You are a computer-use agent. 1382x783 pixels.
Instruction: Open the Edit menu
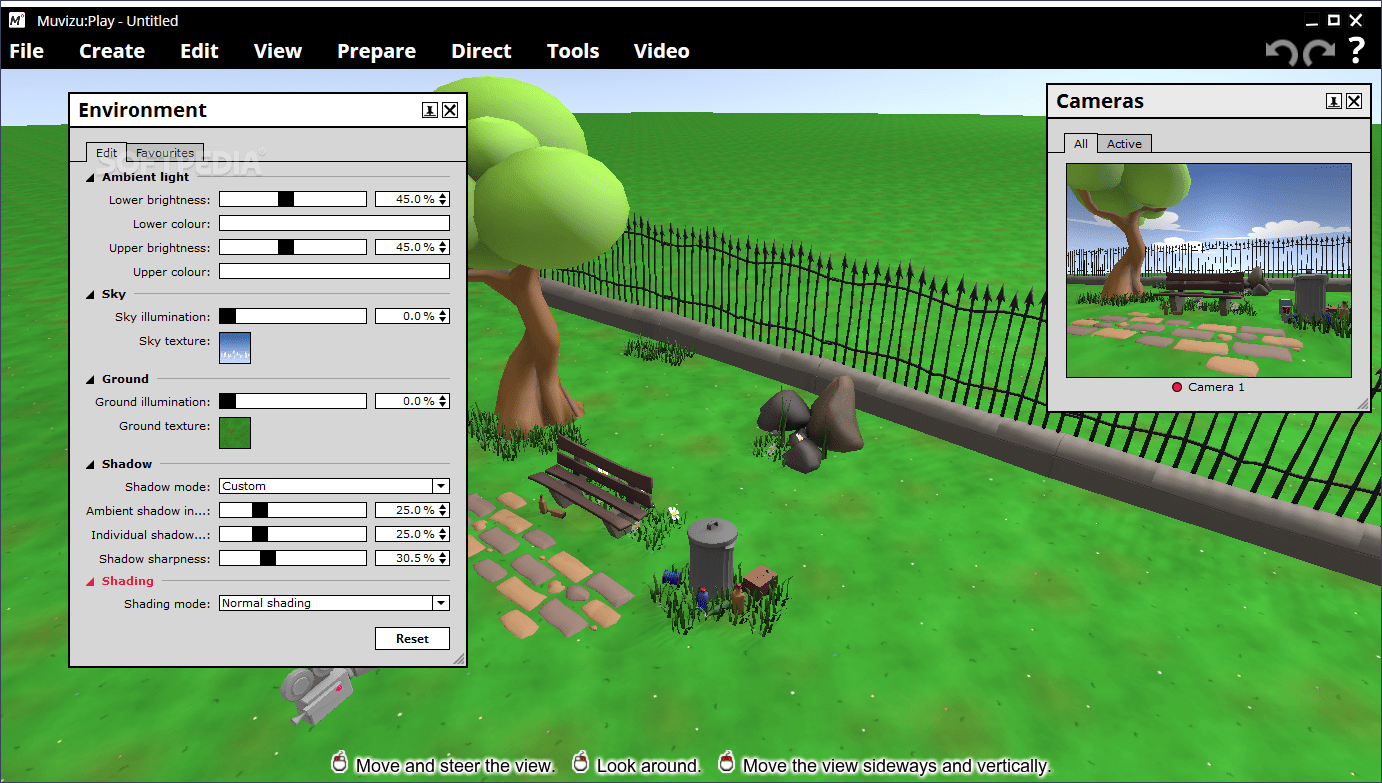(x=199, y=51)
